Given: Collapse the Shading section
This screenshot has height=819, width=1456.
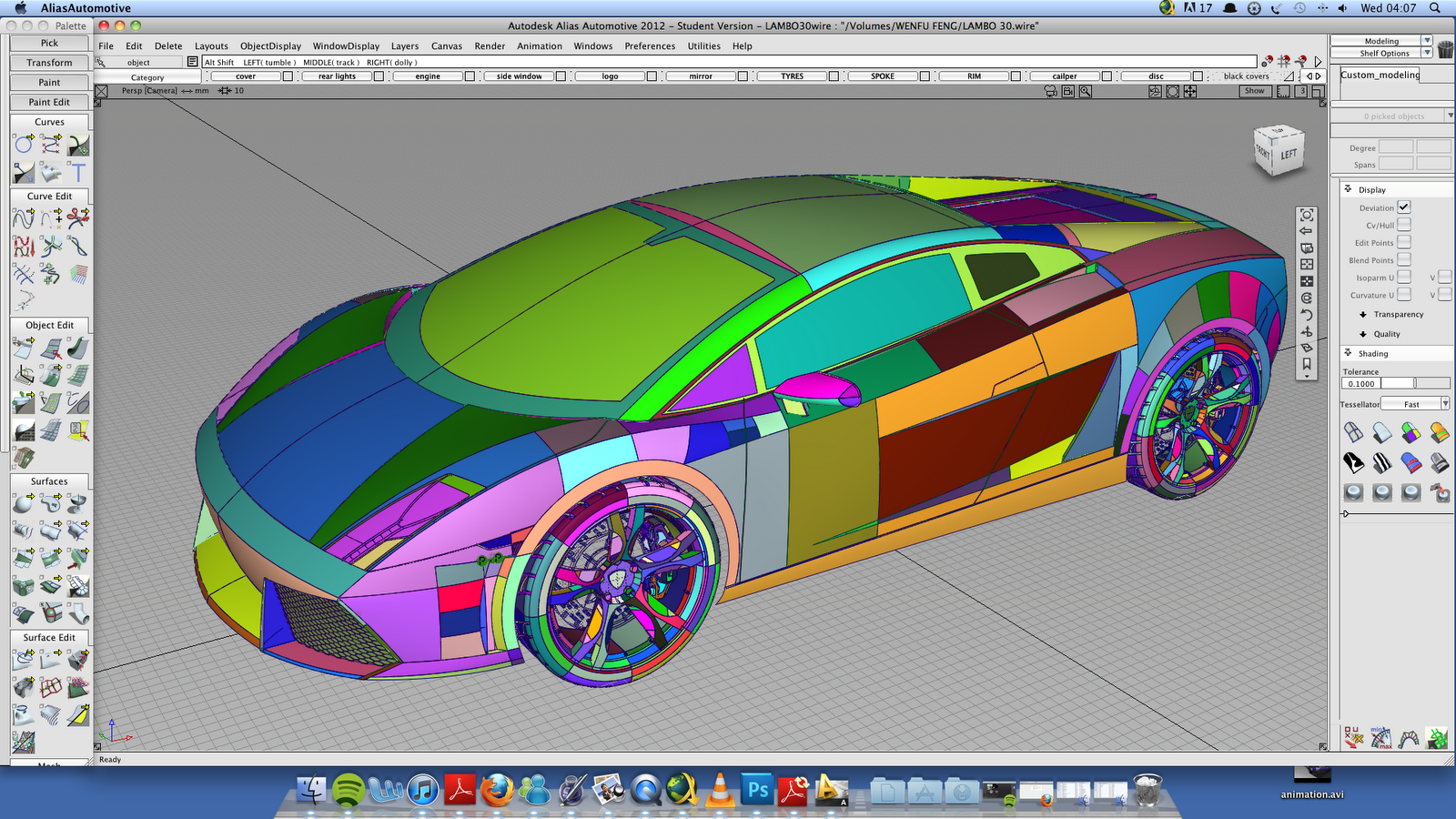Looking at the screenshot, I should pyautogui.click(x=1349, y=353).
